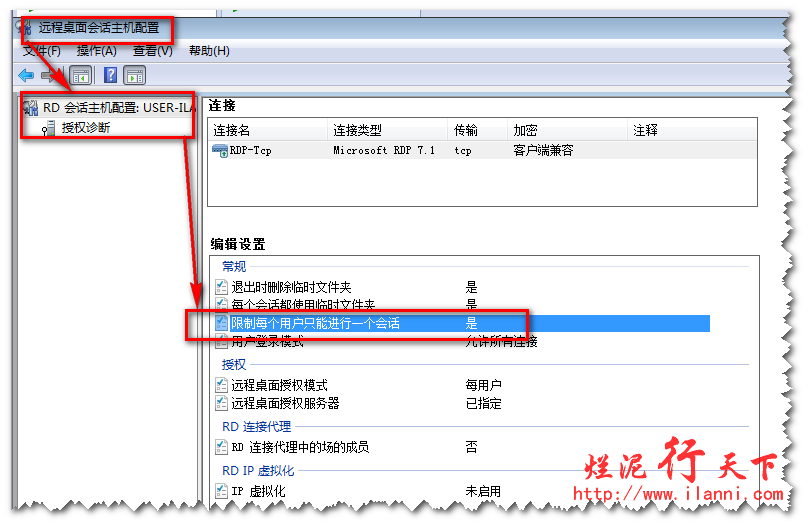Select the RDP-Tcp connection row

[482, 150]
